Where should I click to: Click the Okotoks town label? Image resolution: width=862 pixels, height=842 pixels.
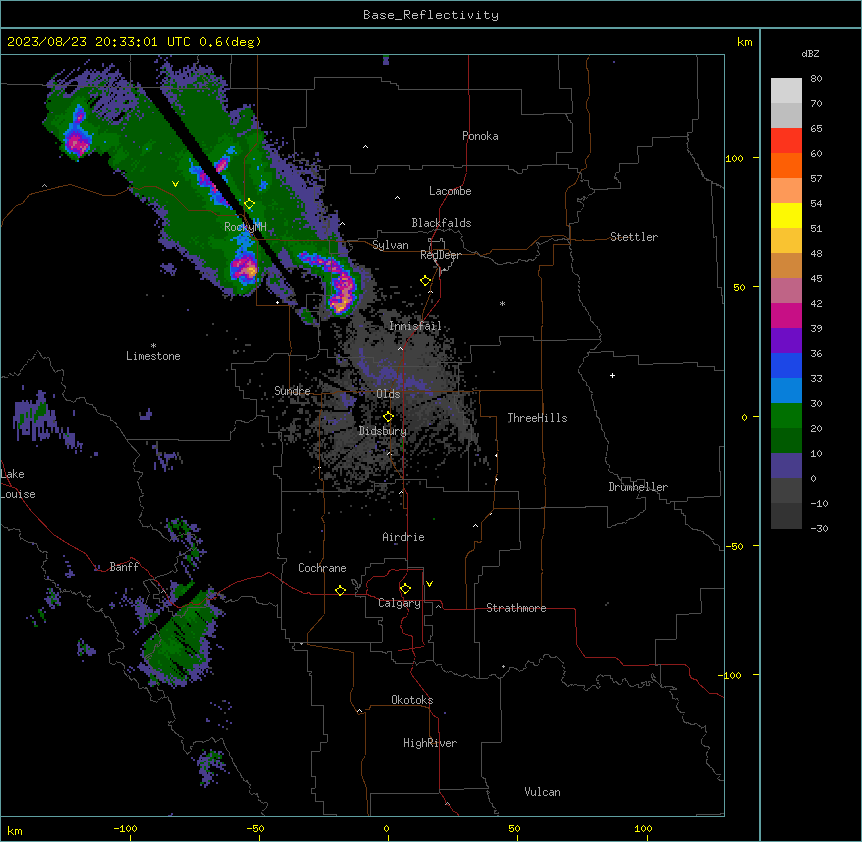pos(412,700)
